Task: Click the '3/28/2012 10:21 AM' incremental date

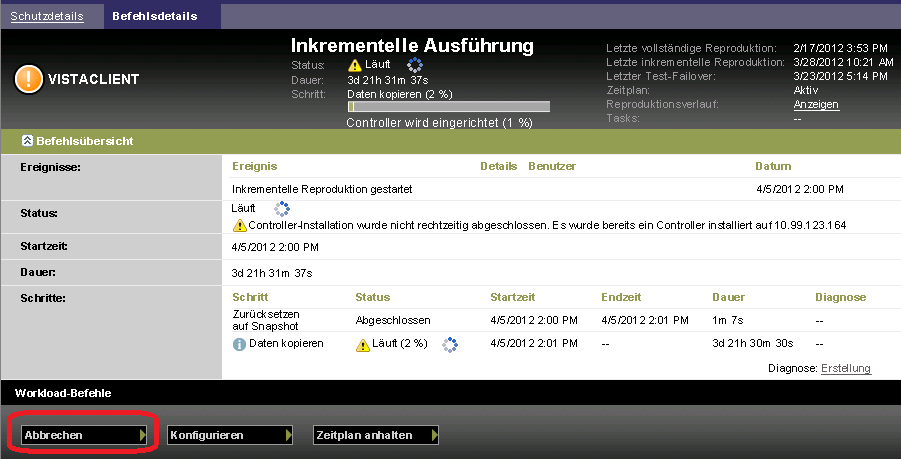Action: pyautogui.click(x=843, y=62)
